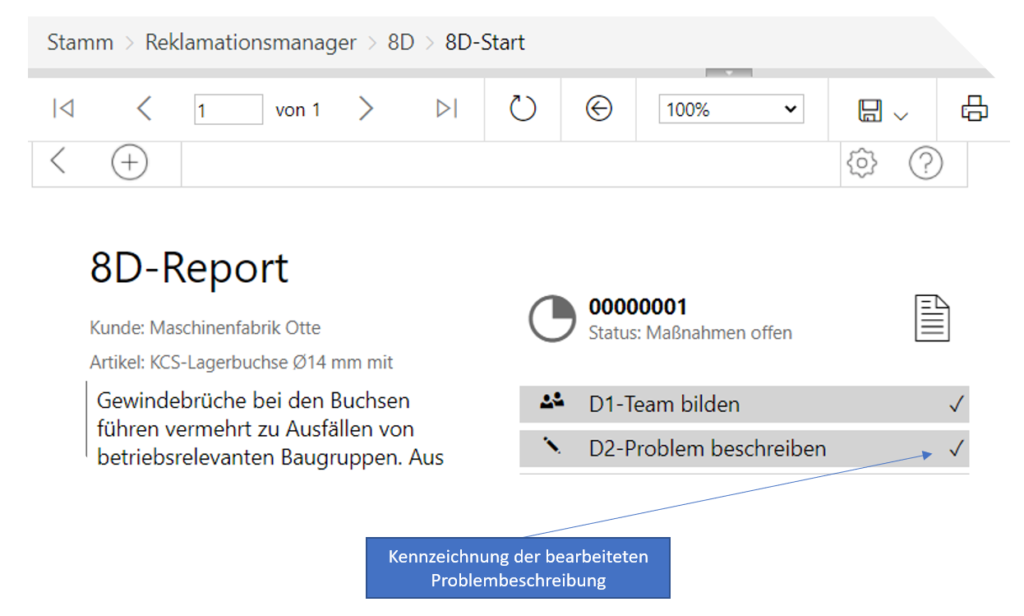Click the current page number field

click(x=229, y=110)
